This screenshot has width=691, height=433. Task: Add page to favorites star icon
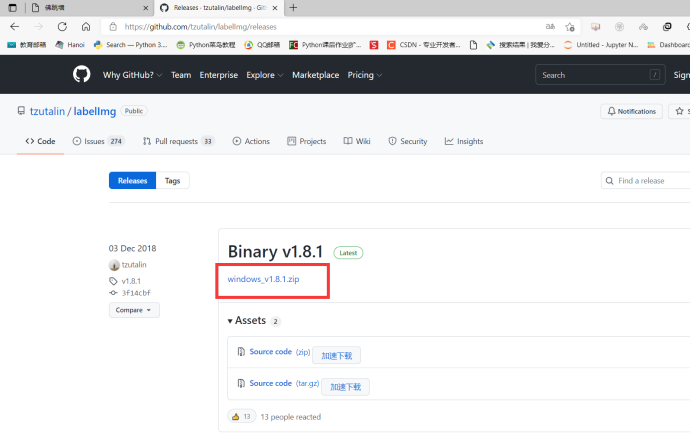(570, 27)
